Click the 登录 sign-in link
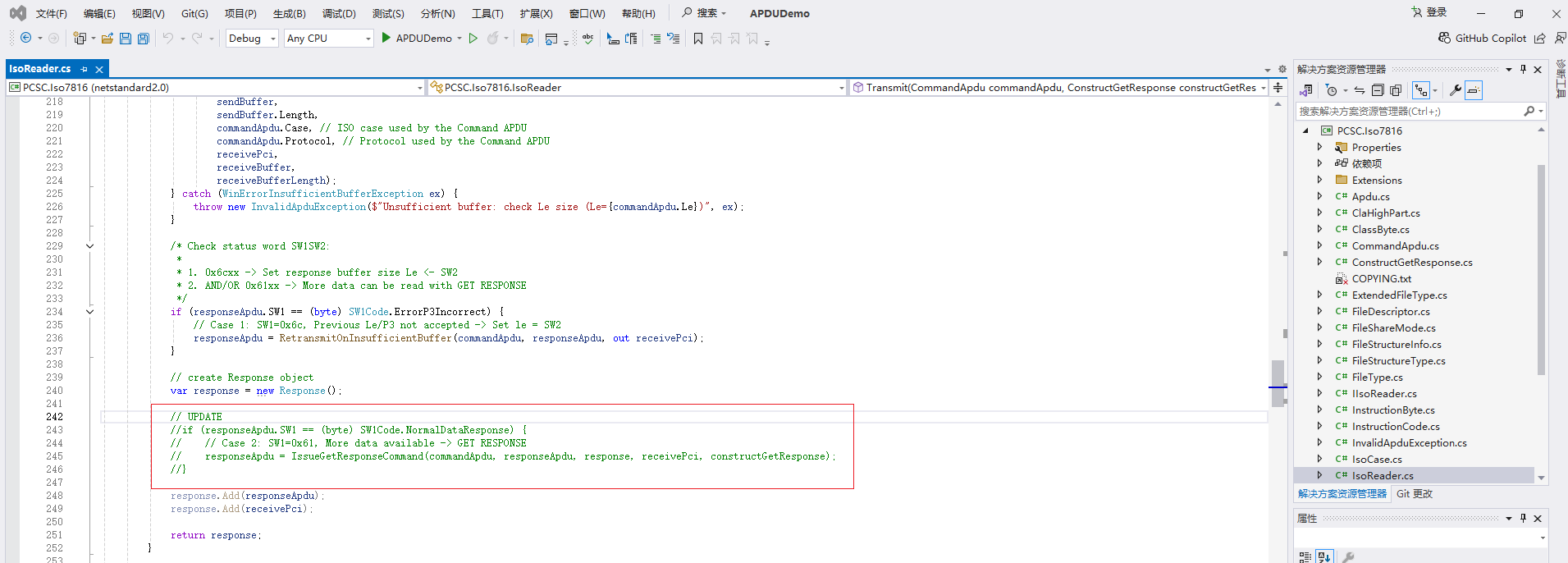This screenshot has width=1568, height=563. [1429, 12]
